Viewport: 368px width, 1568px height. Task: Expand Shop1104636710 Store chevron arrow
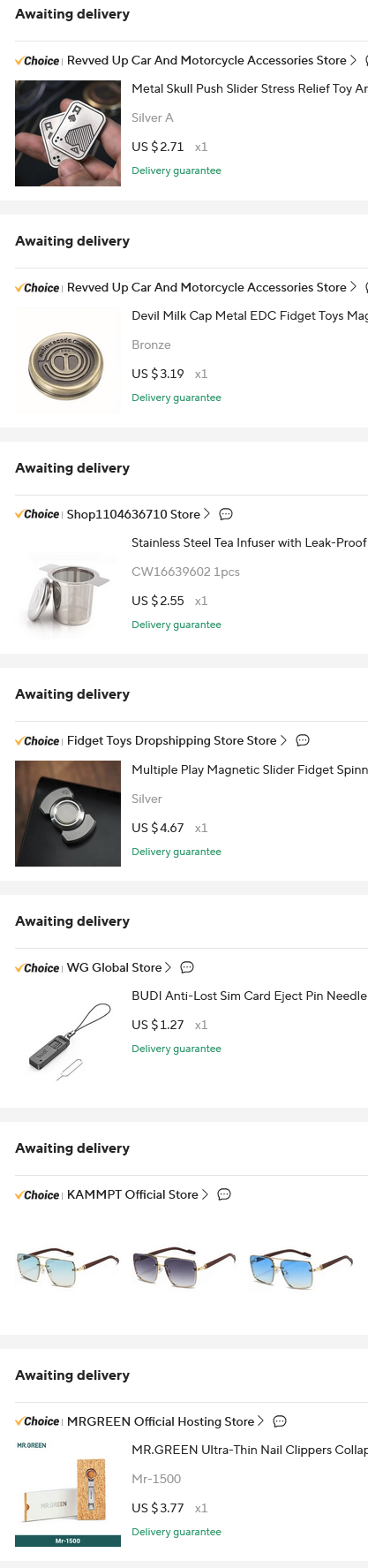207,514
